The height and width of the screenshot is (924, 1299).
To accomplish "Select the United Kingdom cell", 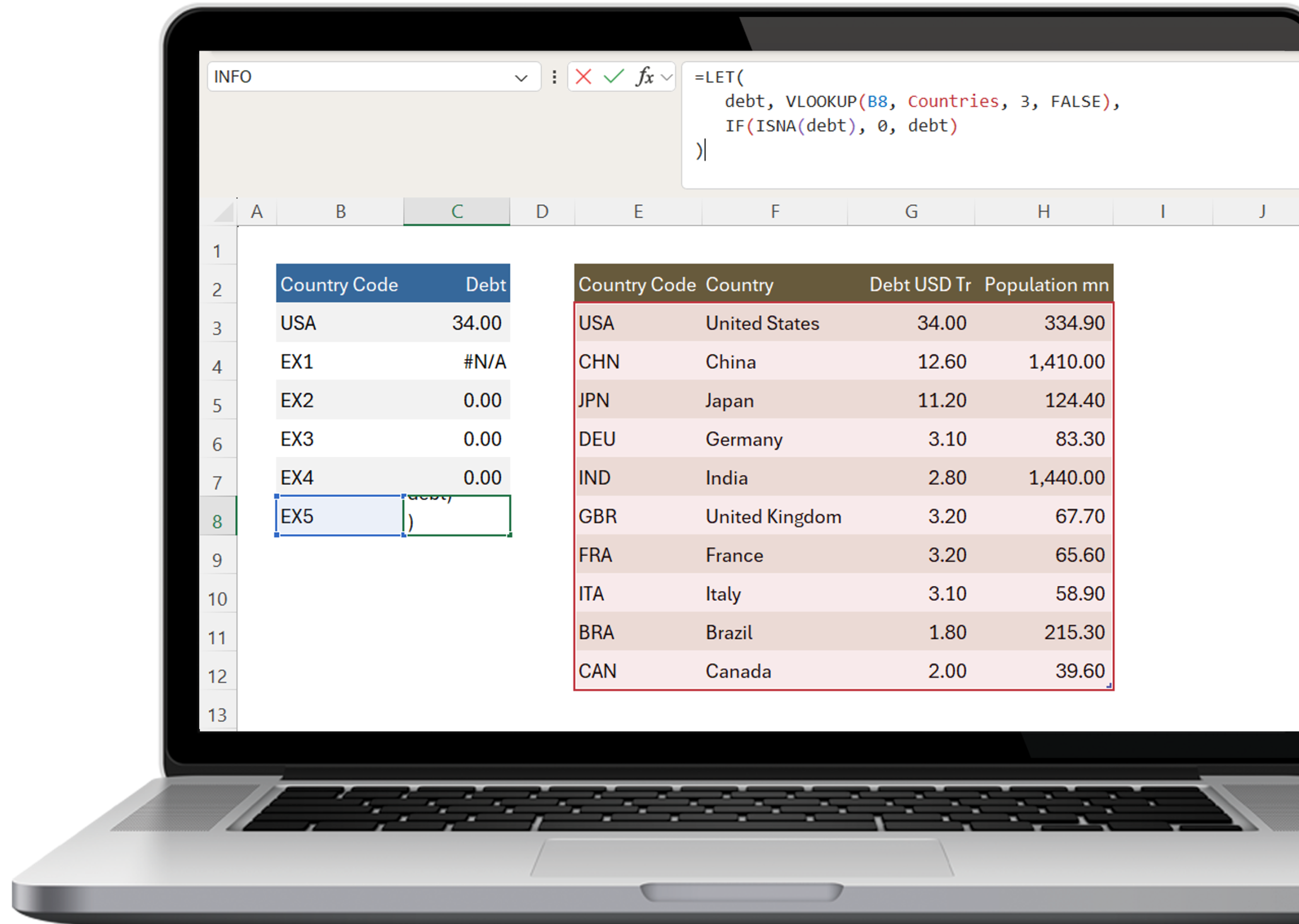I will [x=773, y=517].
